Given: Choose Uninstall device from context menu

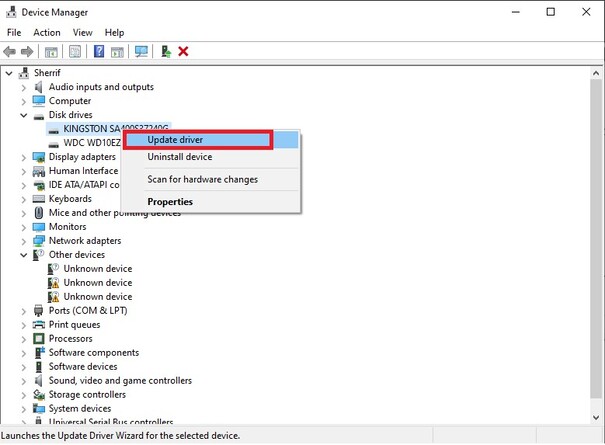Looking at the screenshot, I should [211, 157].
